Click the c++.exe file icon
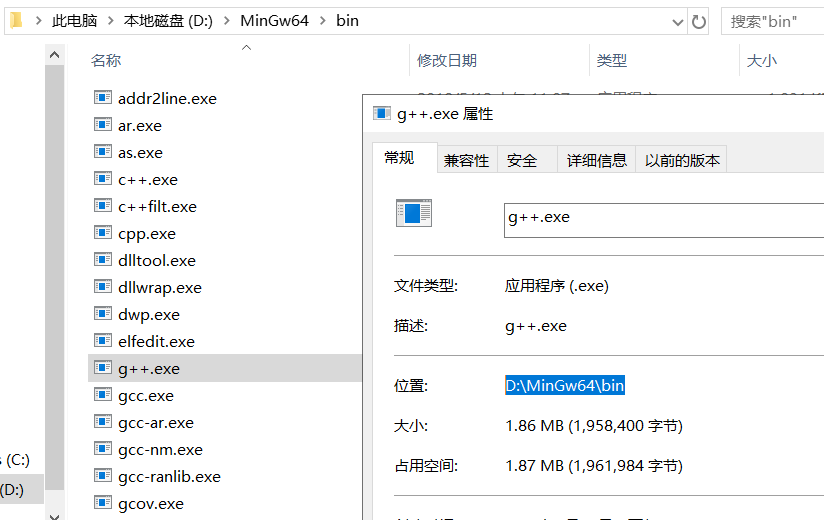The height and width of the screenshot is (520, 824). point(102,179)
